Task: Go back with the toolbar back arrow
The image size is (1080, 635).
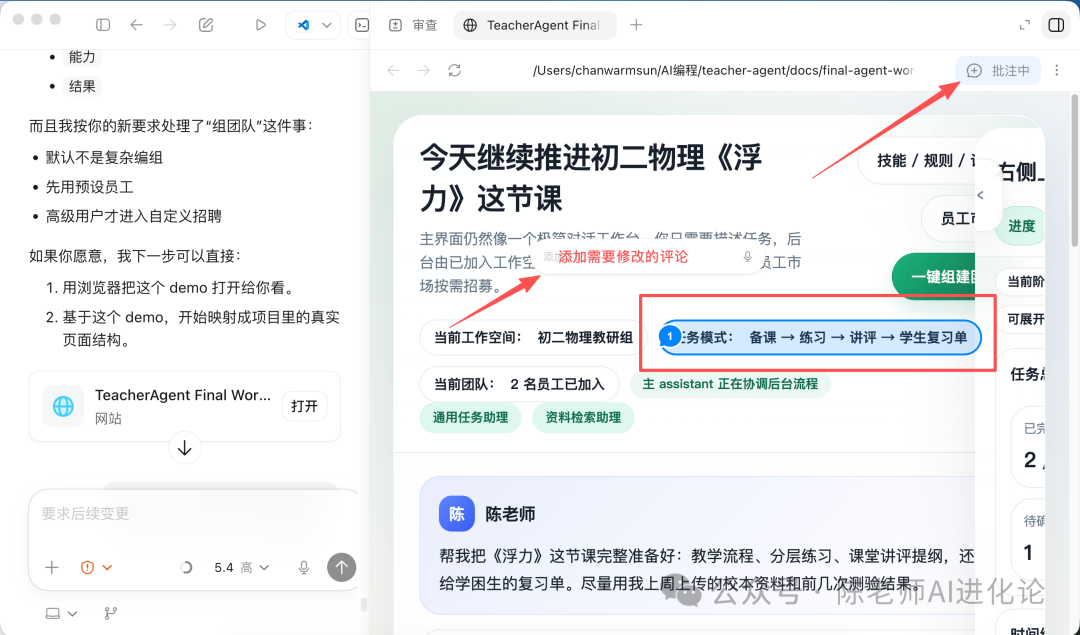Action: tap(136, 25)
